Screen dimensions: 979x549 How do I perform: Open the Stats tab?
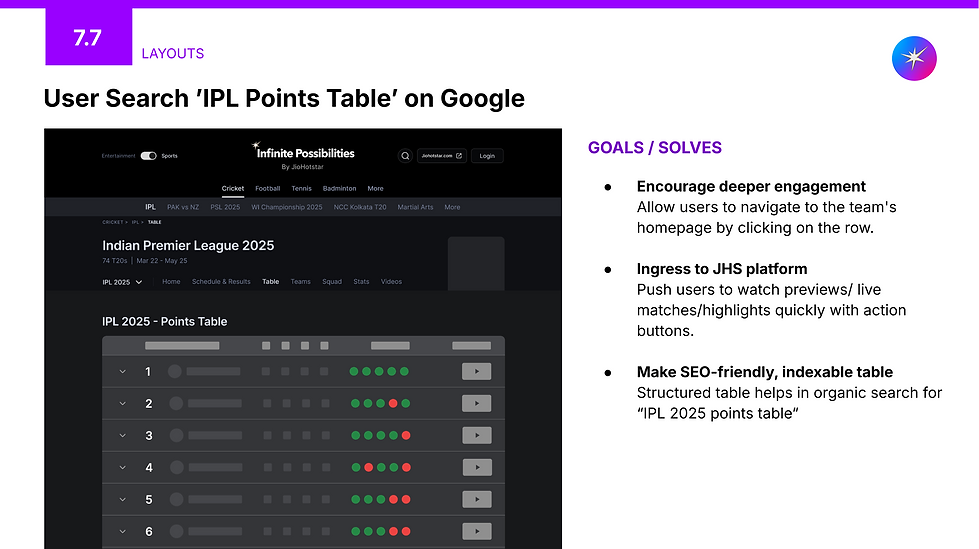[x=361, y=282]
